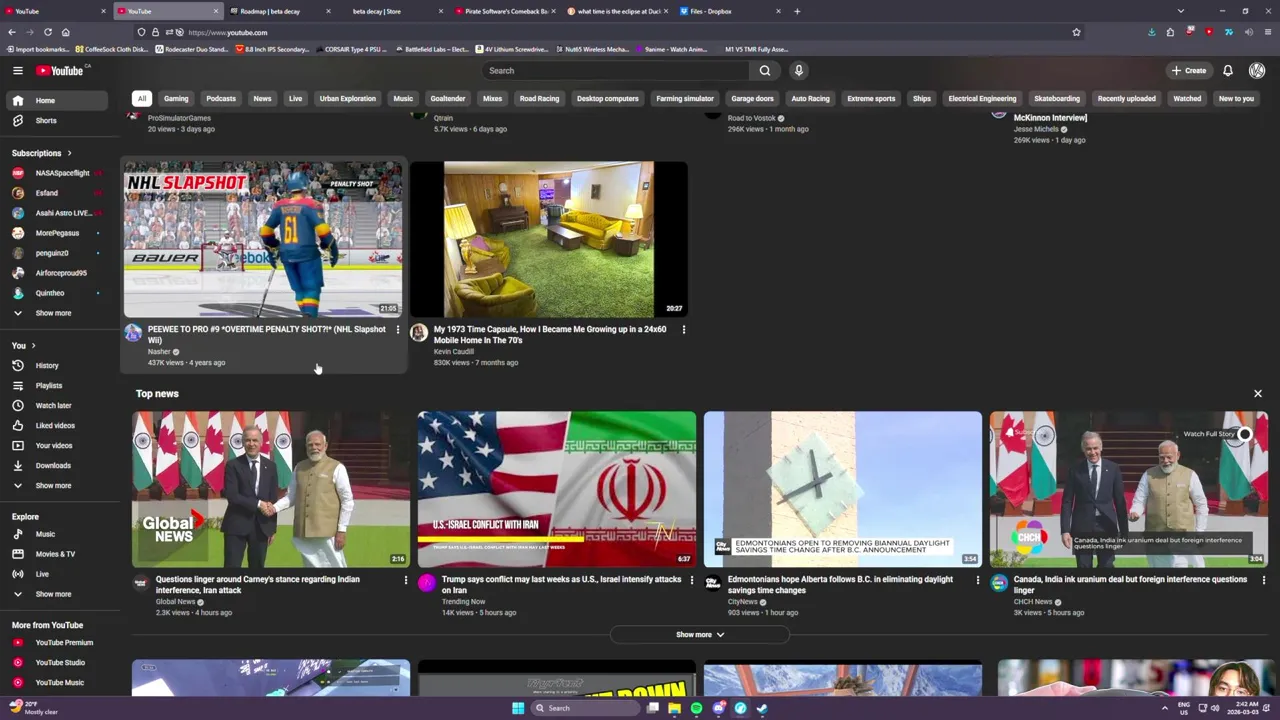The image size is (1280, 720).
Task: Open the notifications bell
Action: [x=1228, y=70]
